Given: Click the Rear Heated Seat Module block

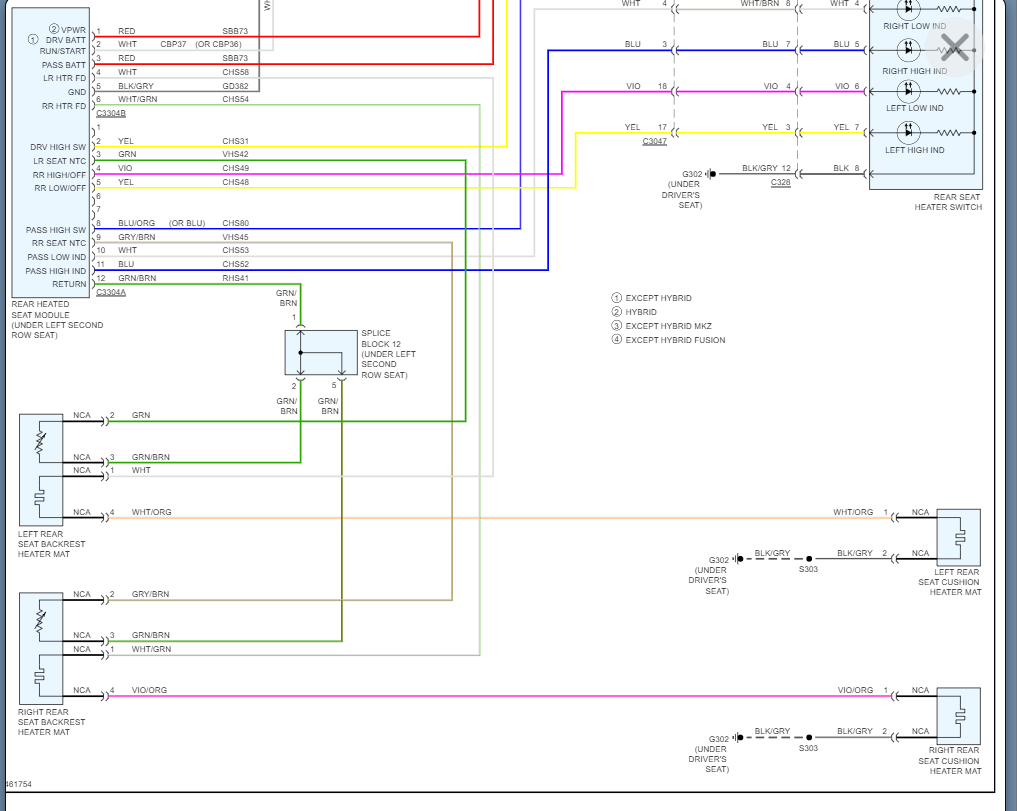Looking at the screenshot, I should pyautogui.click(x=51, y=152).
